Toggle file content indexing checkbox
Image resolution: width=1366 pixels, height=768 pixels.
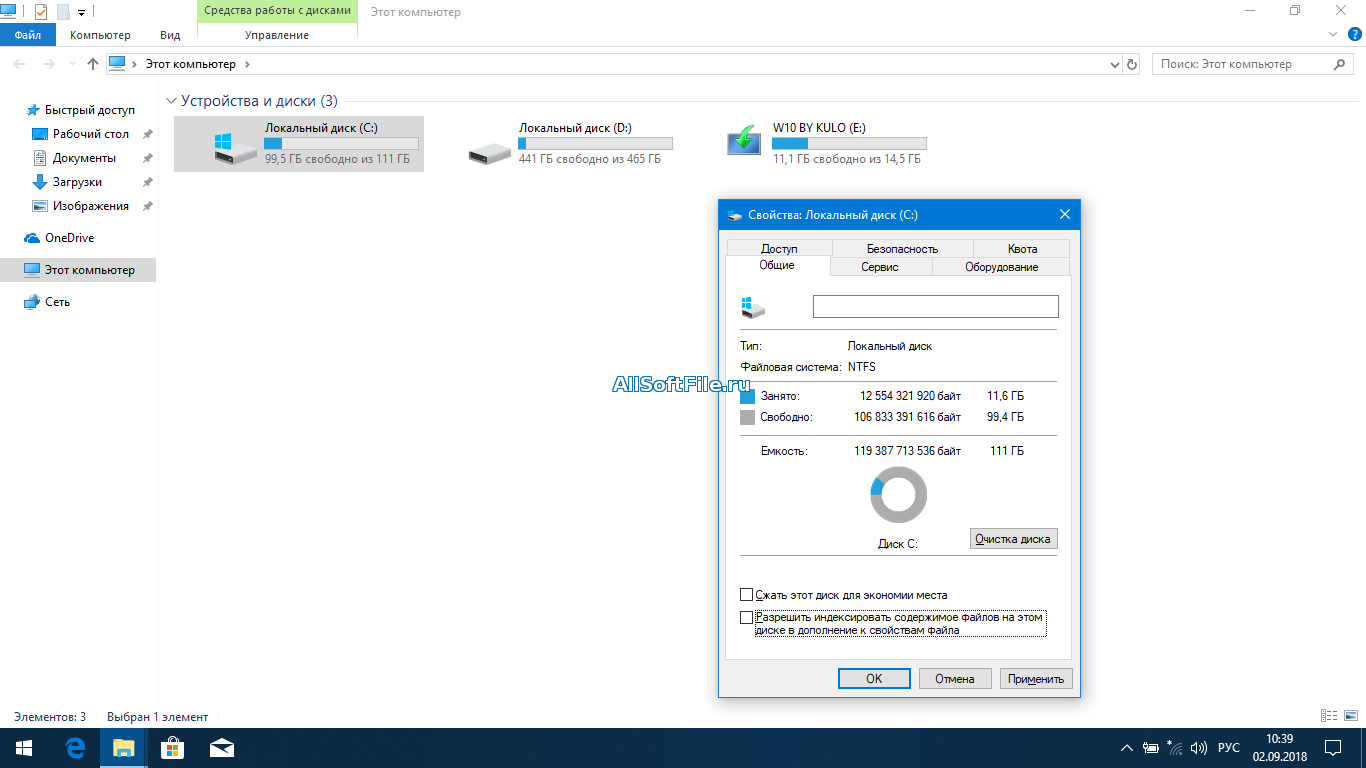click(746, 618)
